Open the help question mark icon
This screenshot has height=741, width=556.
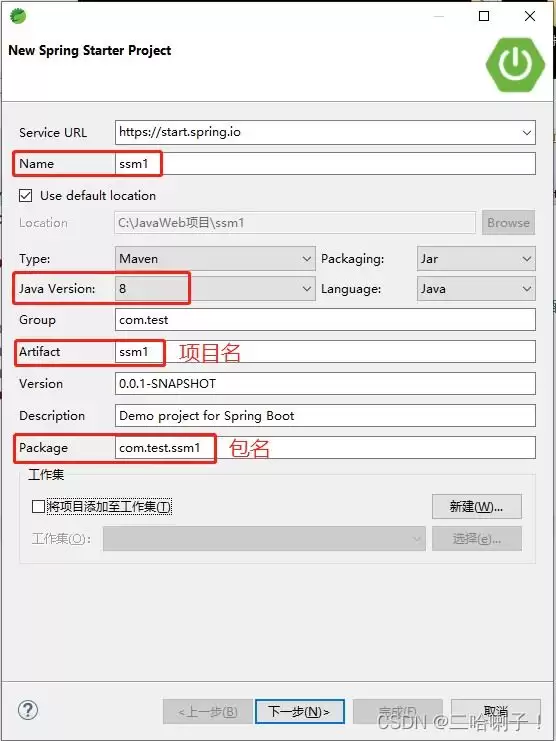[28, 710]
